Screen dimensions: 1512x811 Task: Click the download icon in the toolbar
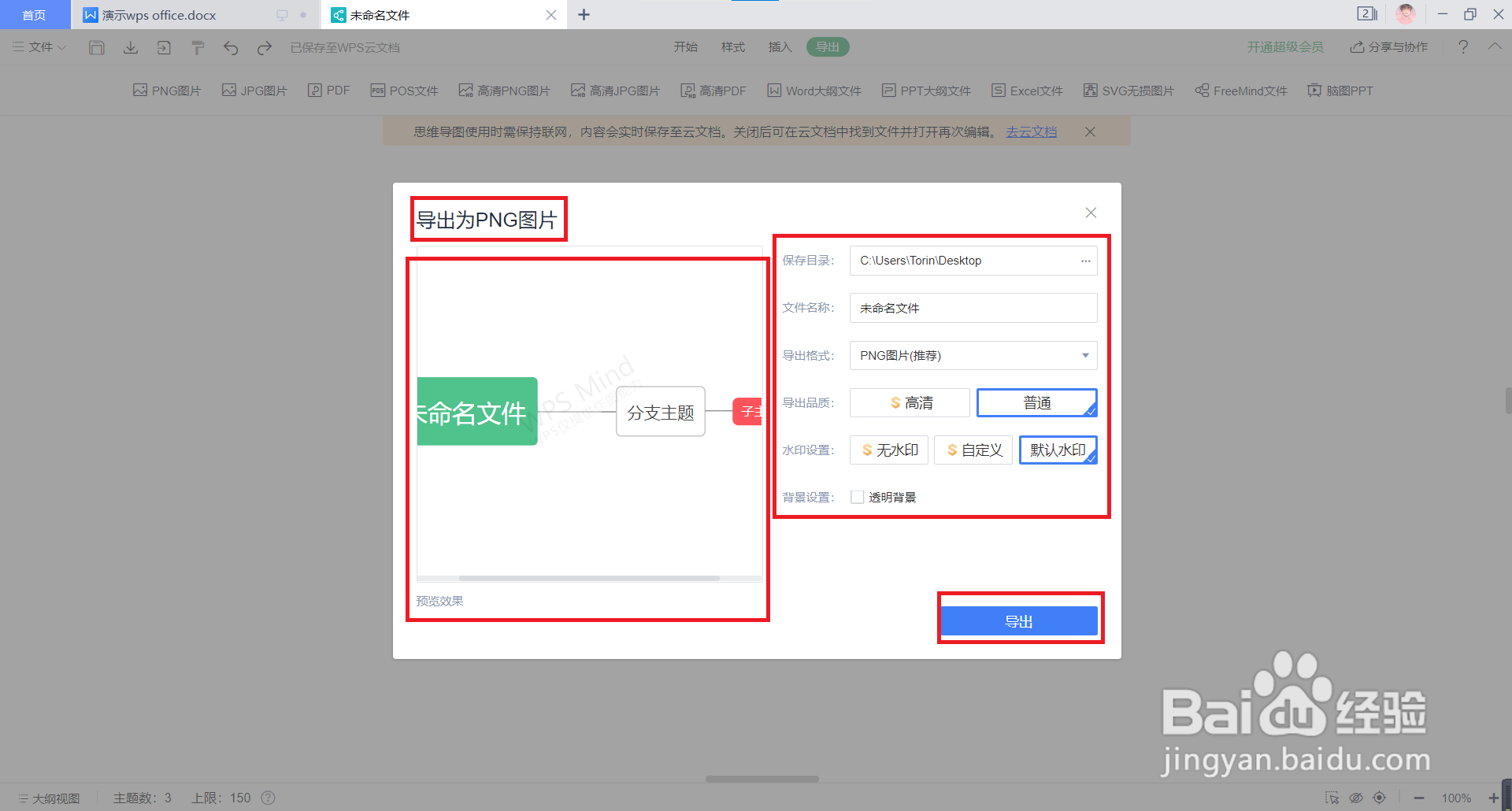131,48
